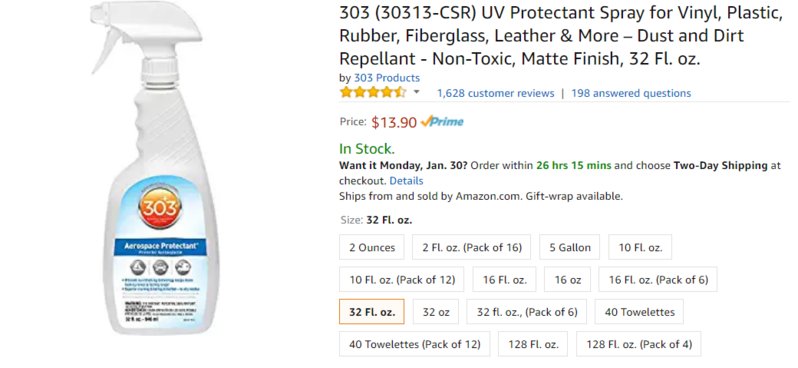Click the Prime logo badge
798x368 pixels.
coord(442,122)
